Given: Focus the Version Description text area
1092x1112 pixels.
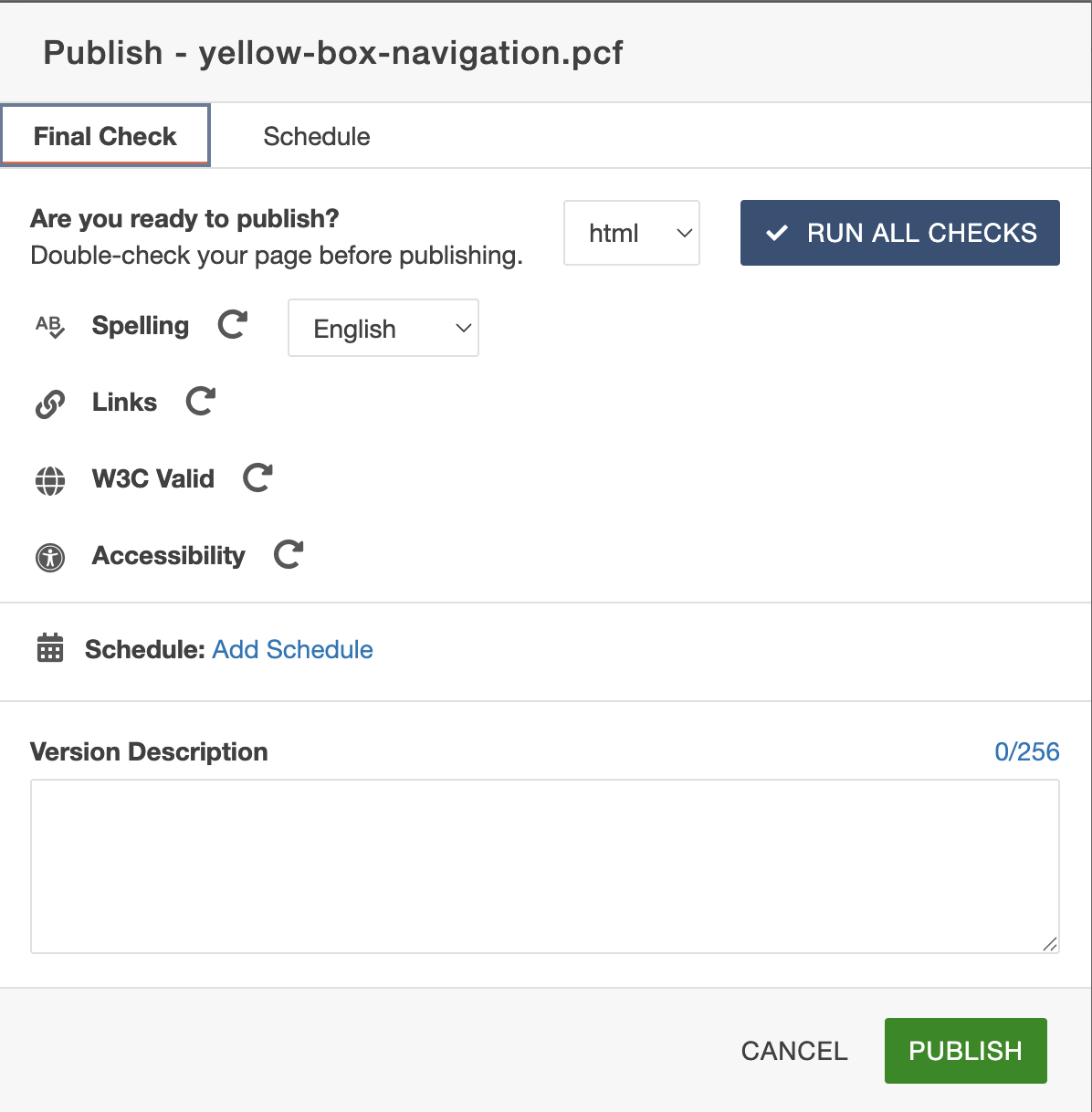Looking at the screenshot, I should (545, 866).
